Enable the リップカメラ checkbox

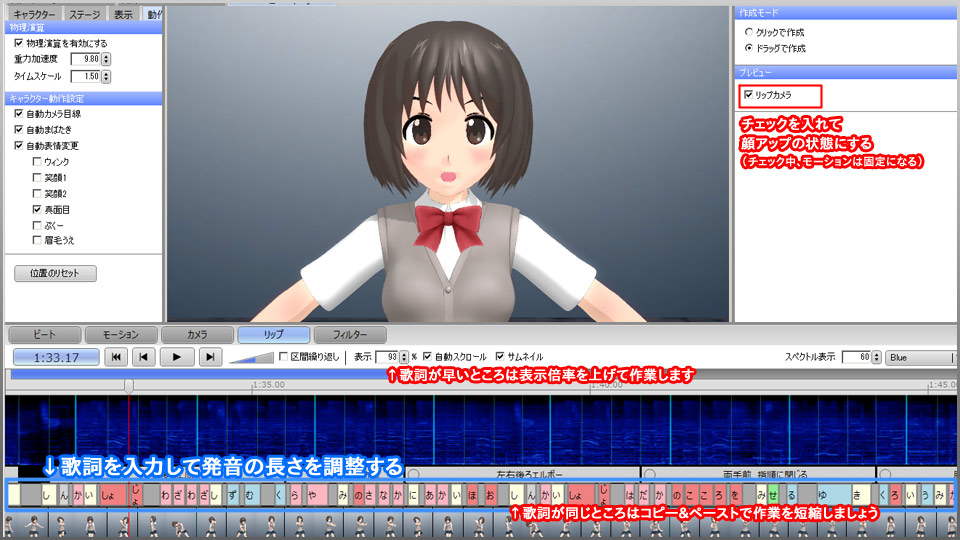[748, 95]
